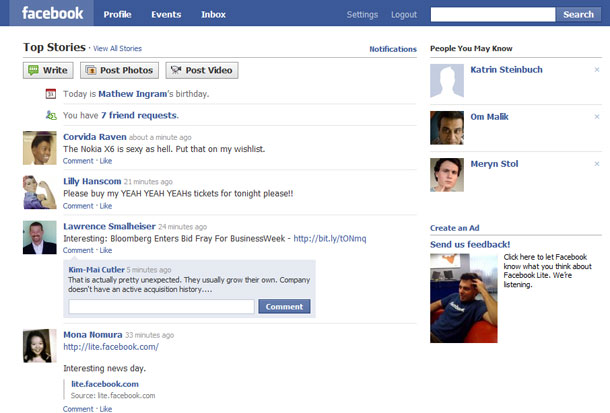Click the Post Photos button
Image resolution: width=610 pixels, height=413 pixels.
(x=119, y=70)
